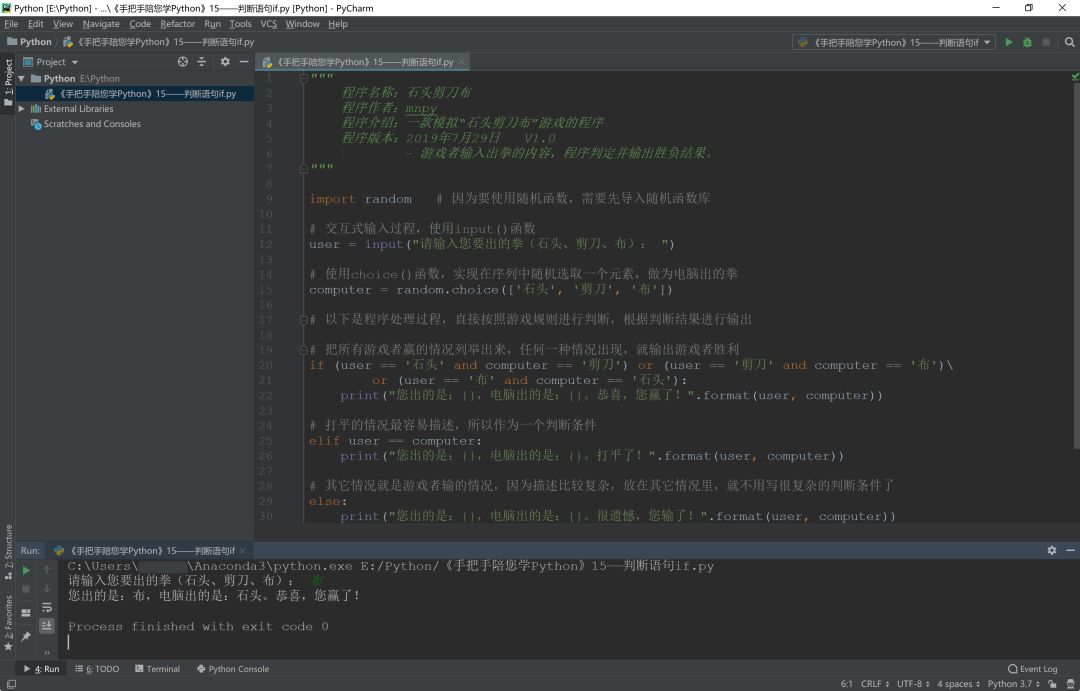Open the Event Log

click(x=1032, y=669)
